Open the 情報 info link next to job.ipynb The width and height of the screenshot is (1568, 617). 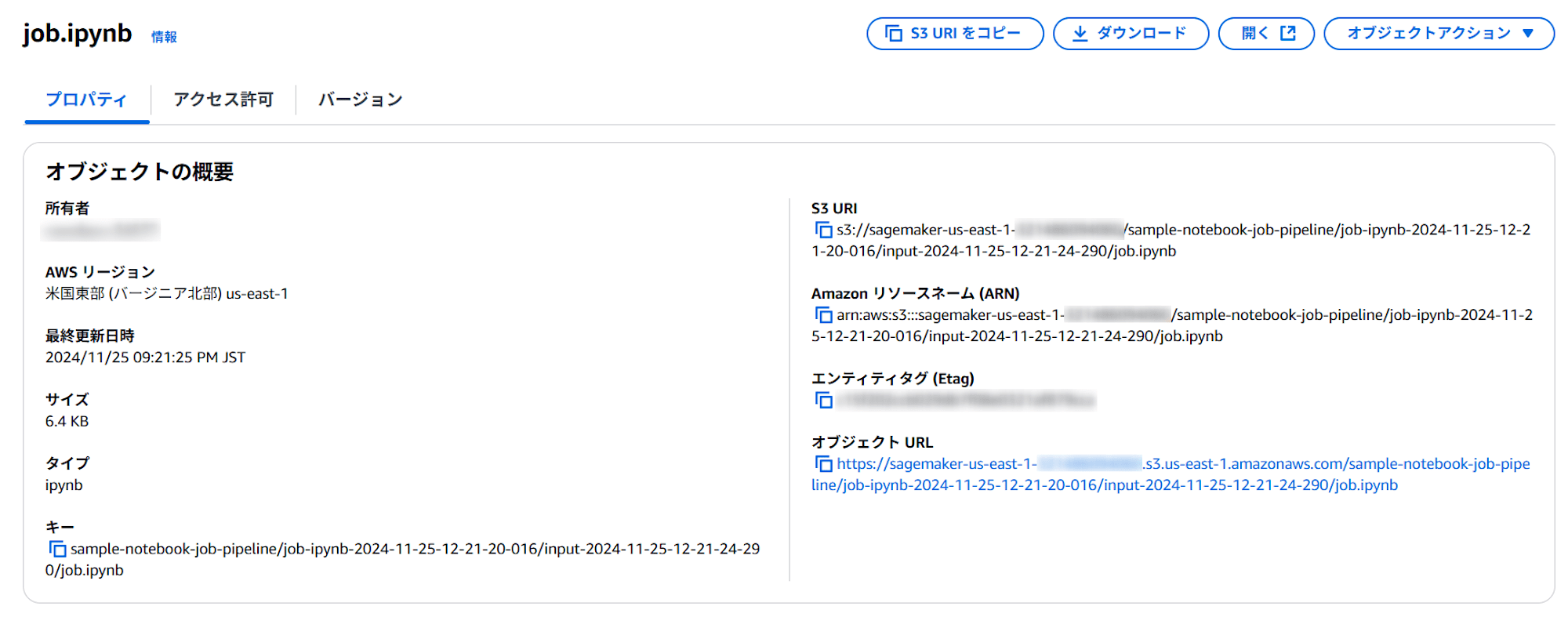coord(164,37)
